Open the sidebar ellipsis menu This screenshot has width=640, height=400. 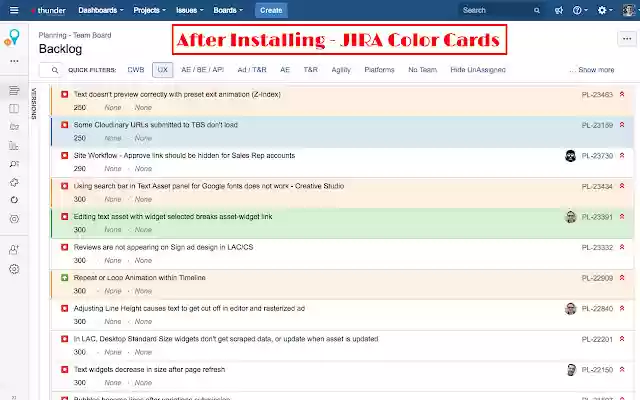click(x=14, y=61)
